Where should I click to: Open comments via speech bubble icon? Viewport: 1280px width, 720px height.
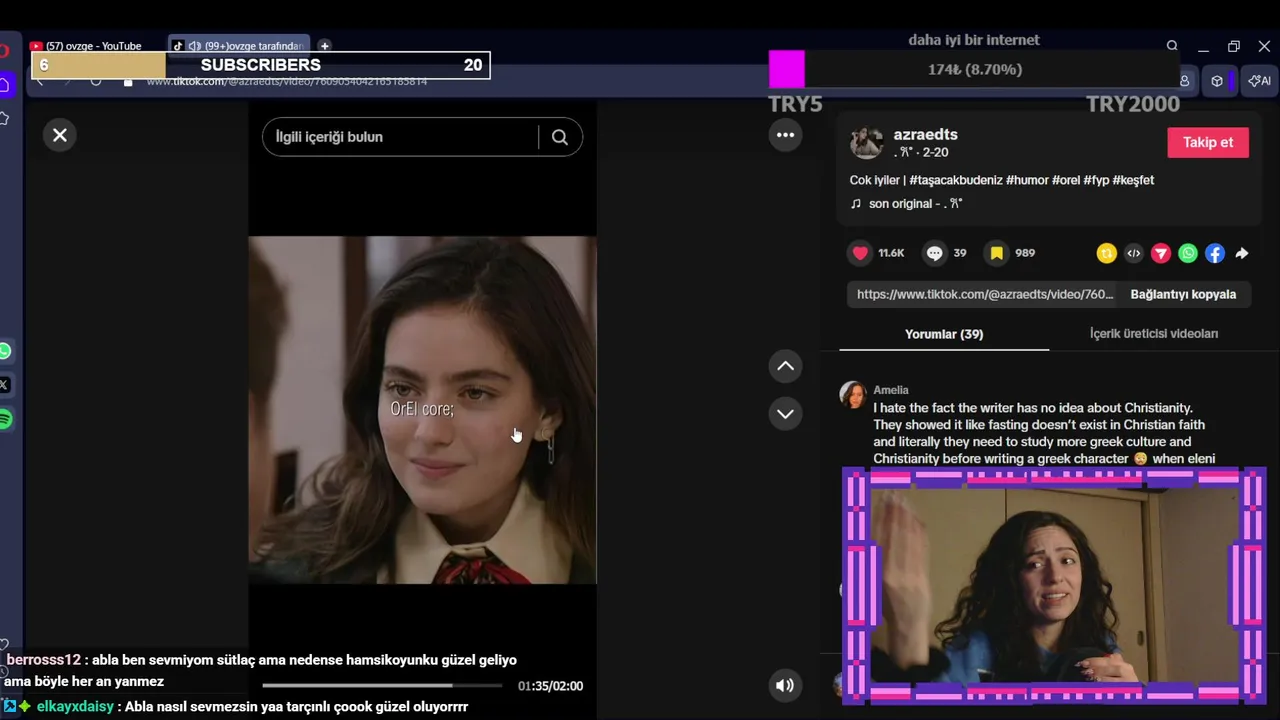(934, 253)
